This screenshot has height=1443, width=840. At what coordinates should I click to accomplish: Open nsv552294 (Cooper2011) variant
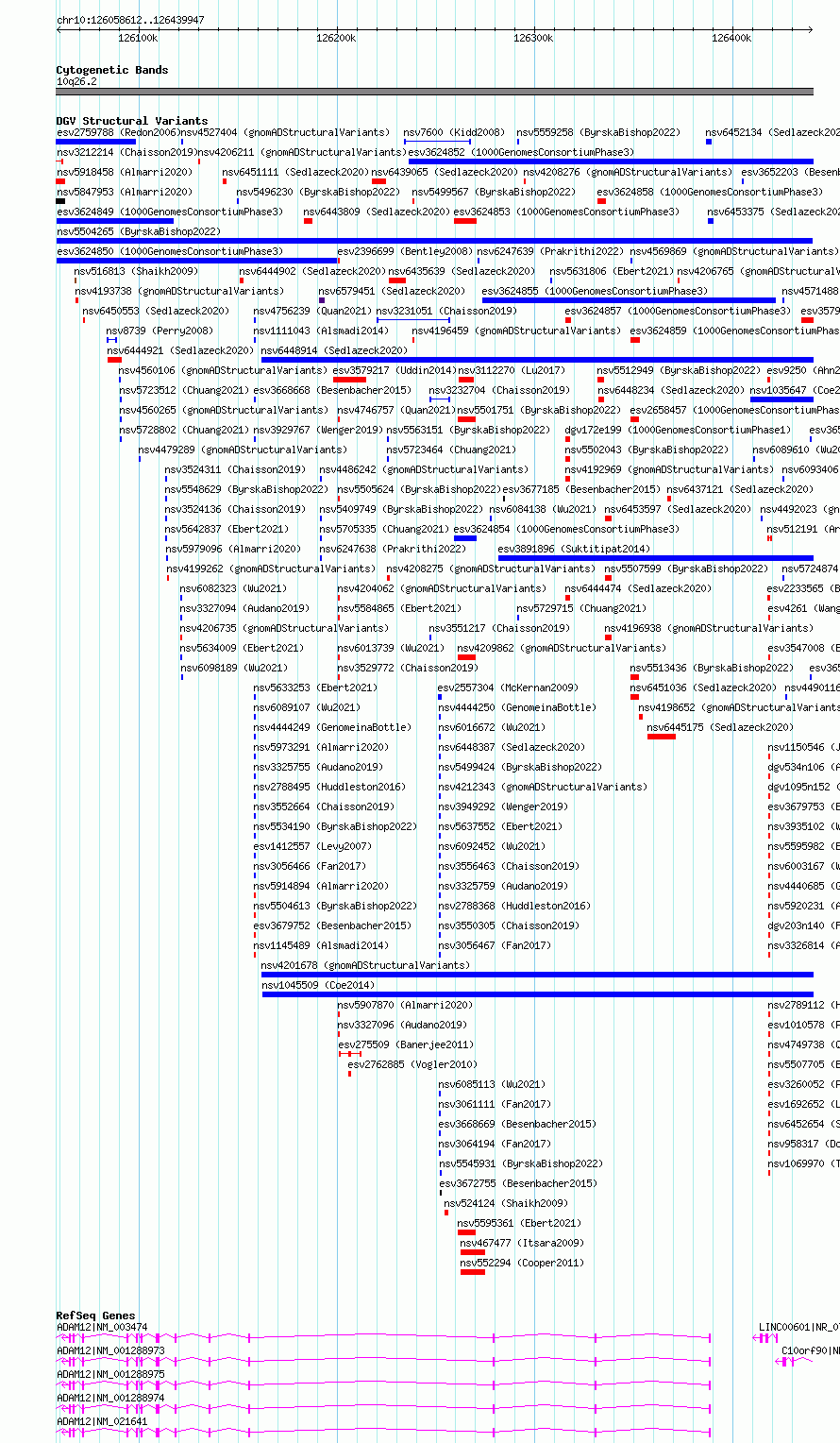[x=522, y=1263]
